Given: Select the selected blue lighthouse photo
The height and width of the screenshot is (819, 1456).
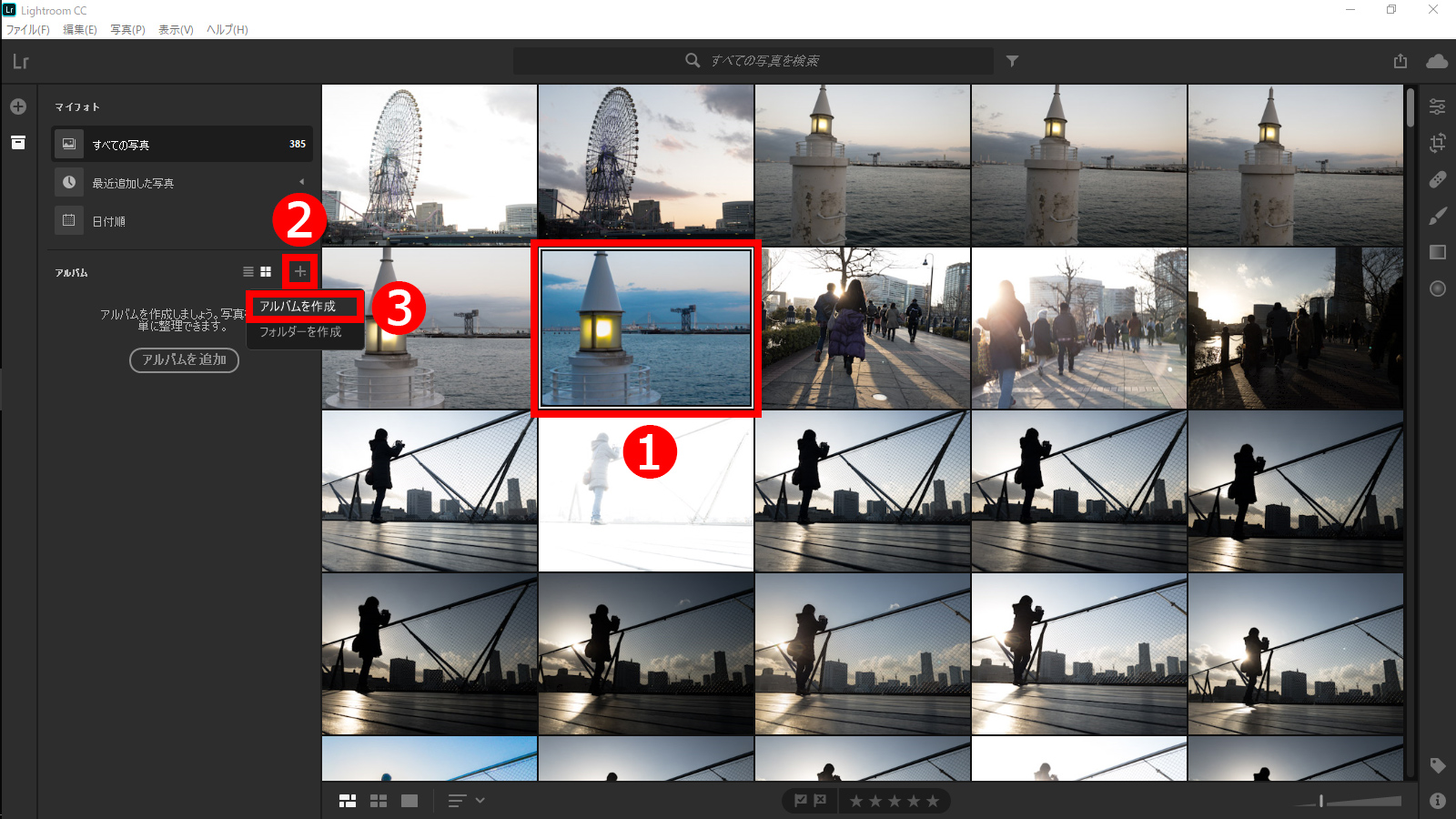Looking at the screenshot, I should pyautogui.click(x=646, y=329).
